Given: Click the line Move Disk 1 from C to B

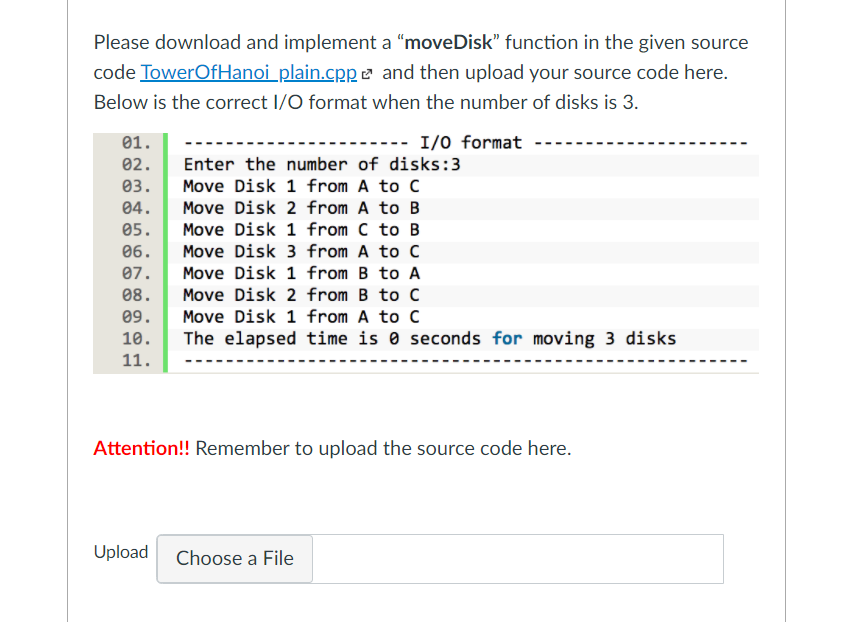Looking at the screenshot, I should click(300, 229).
